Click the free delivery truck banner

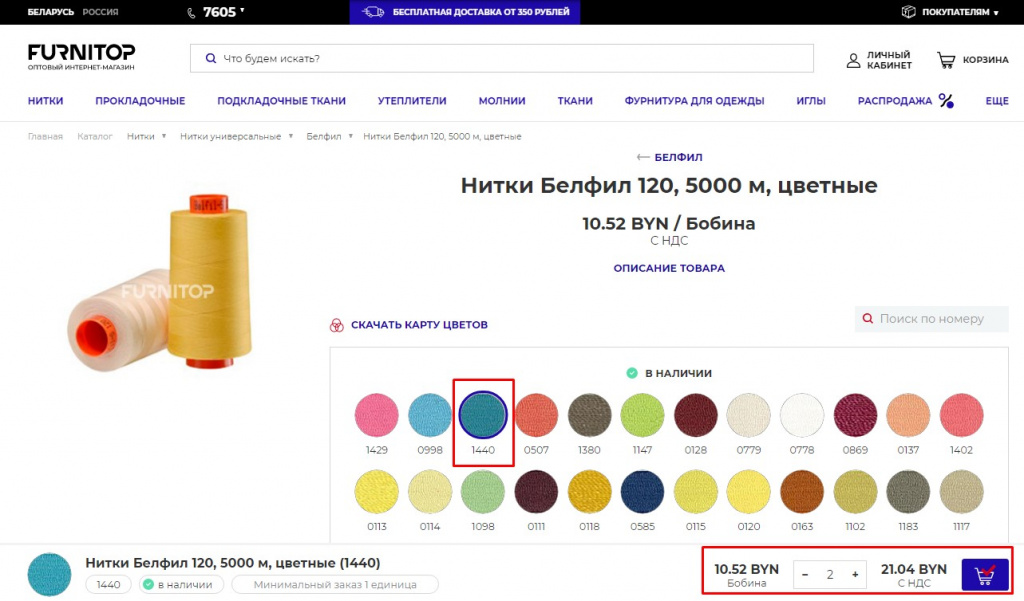(x=464, y=12)
